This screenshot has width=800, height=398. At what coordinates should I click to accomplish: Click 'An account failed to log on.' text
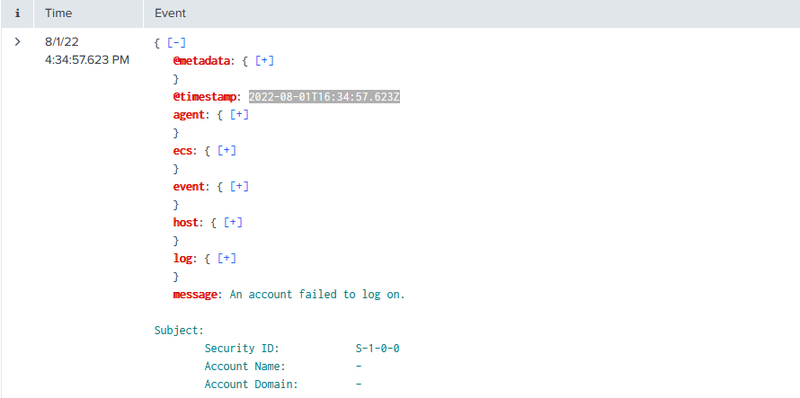317,294
